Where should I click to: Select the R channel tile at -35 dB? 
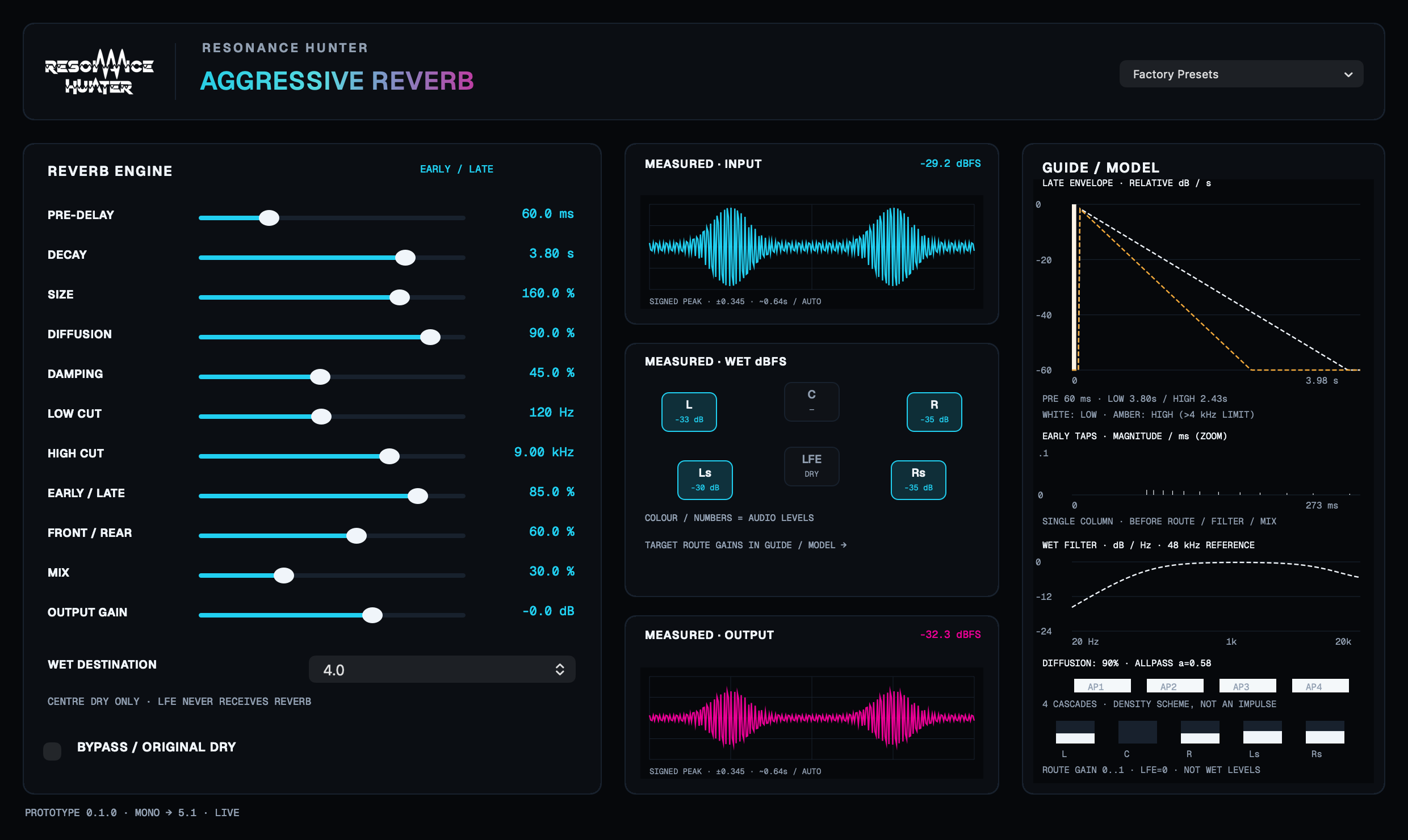[935, 412]
